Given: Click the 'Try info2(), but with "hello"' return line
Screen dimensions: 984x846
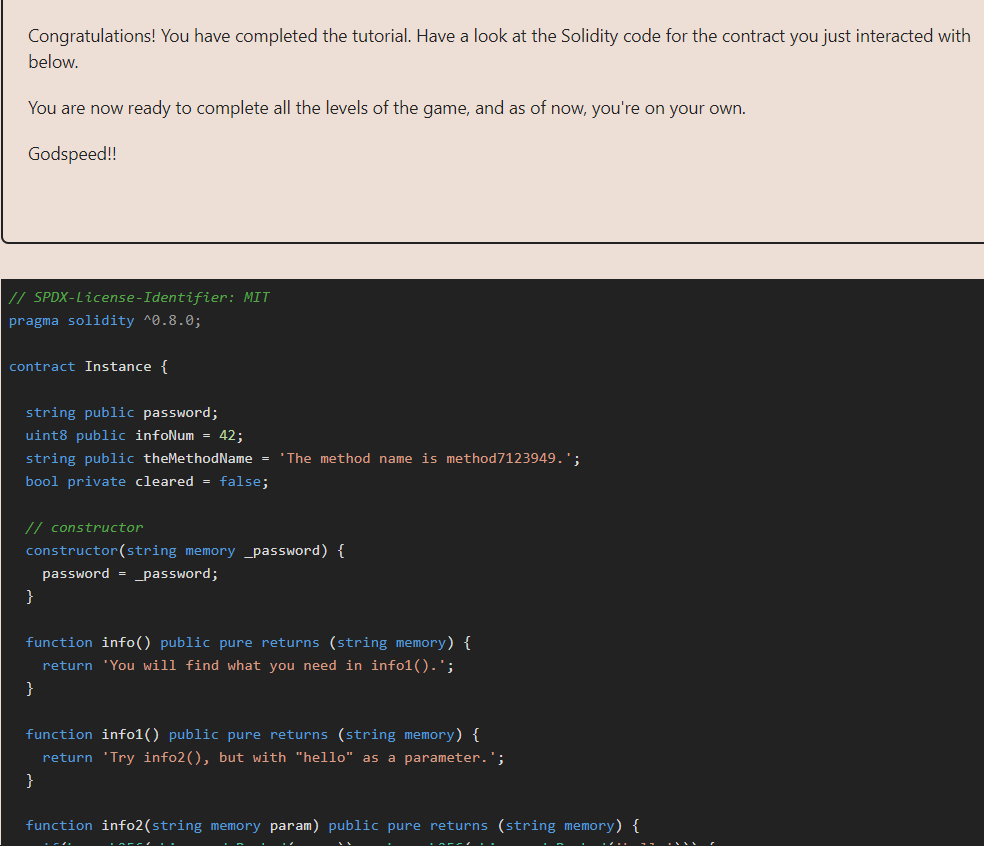Looking at the screenshot, I should (x=274, y=758).
